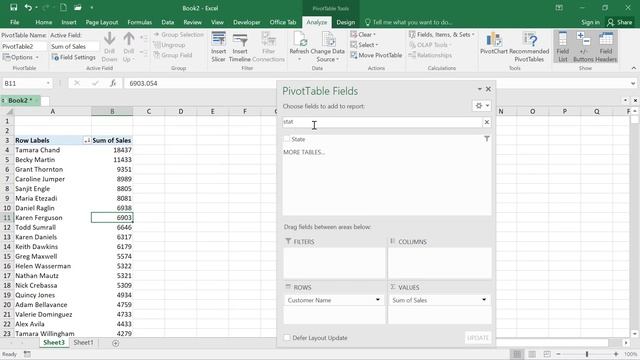
Task: Select cell with Tamara Chand
Action: (53, 150)
